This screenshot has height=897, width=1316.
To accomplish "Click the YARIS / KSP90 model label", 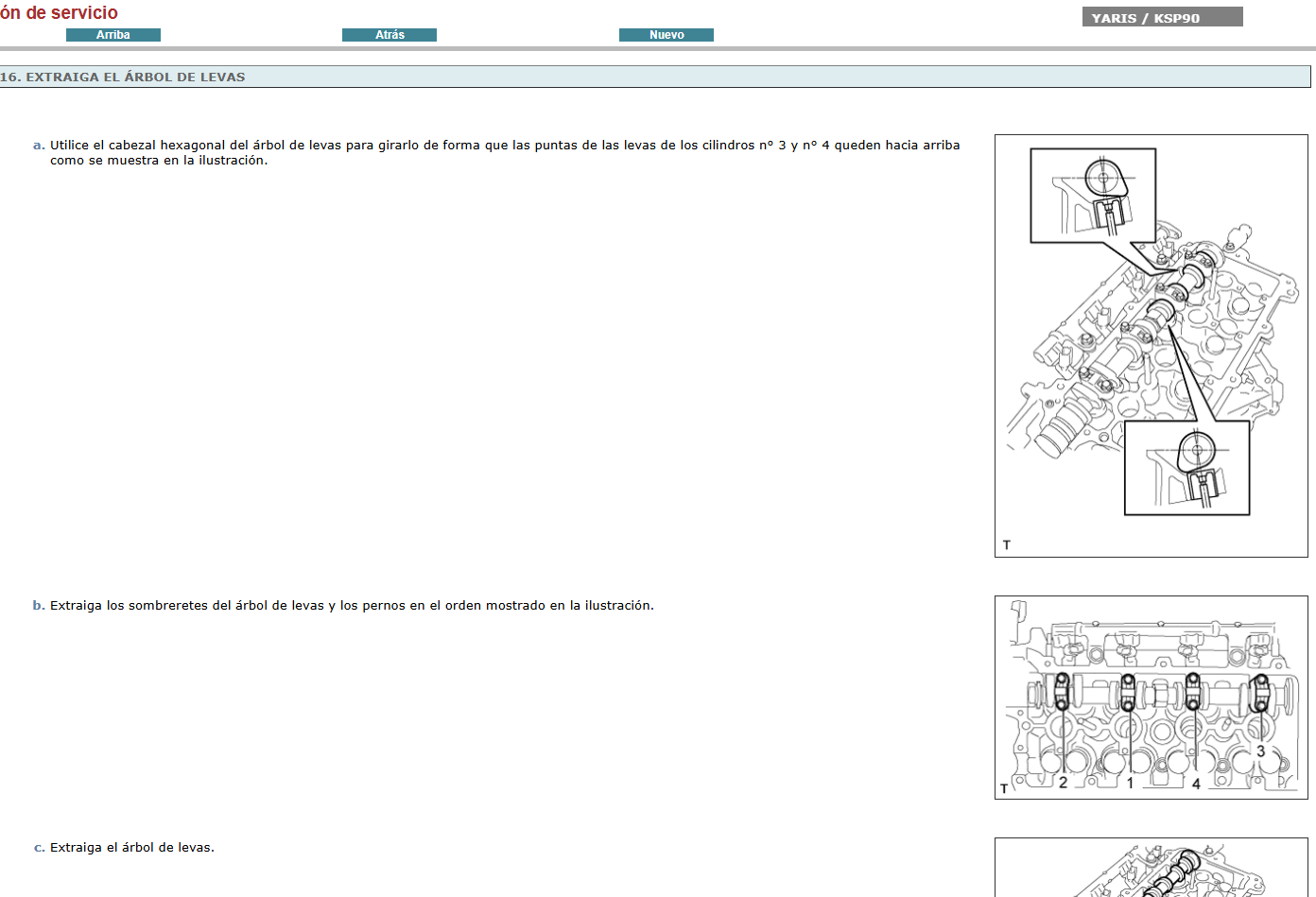I will [x=1161, y=18].
